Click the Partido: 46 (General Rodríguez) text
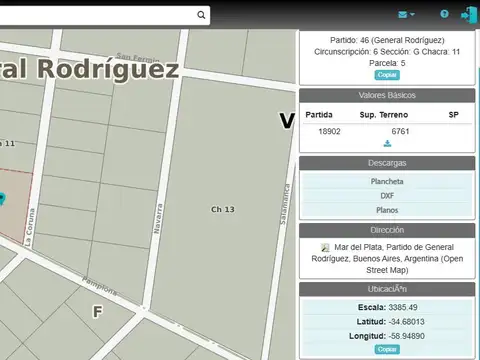 click(387, 40)
